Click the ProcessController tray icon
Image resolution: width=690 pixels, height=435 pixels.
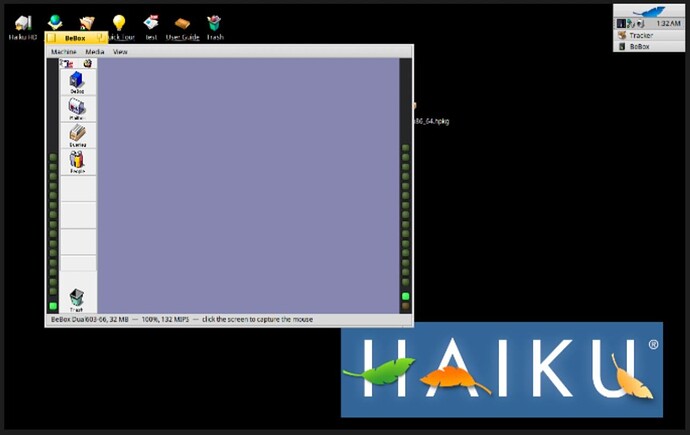[x=620, y=23]
